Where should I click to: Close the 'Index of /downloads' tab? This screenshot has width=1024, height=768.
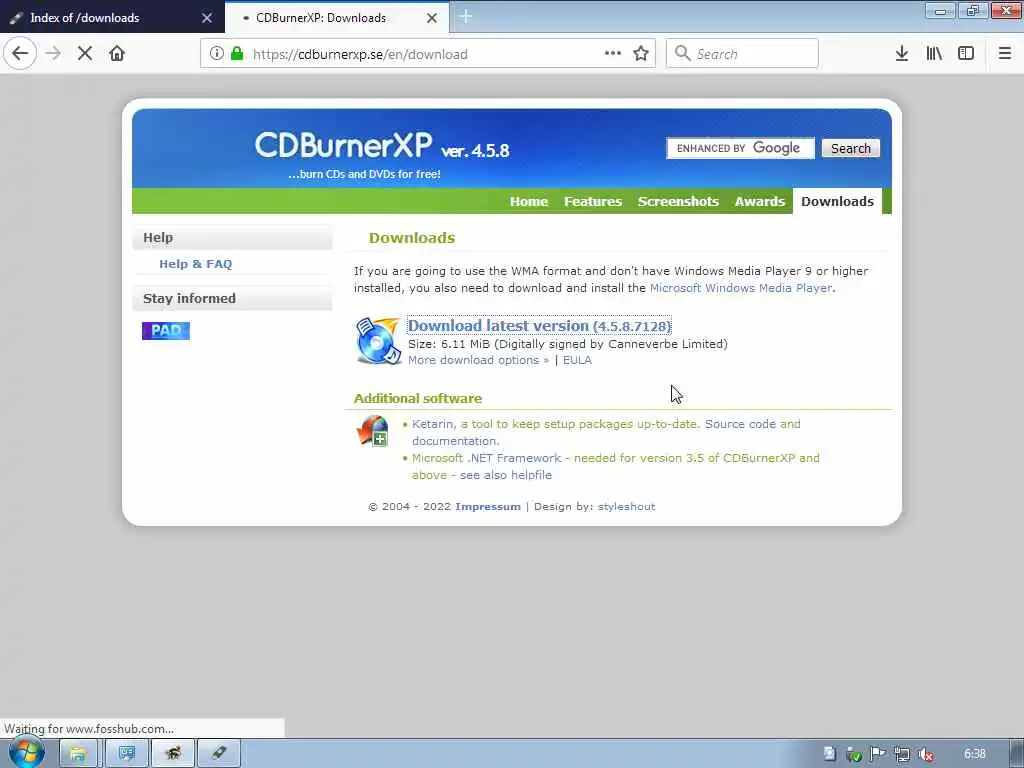tap(207, 18)
